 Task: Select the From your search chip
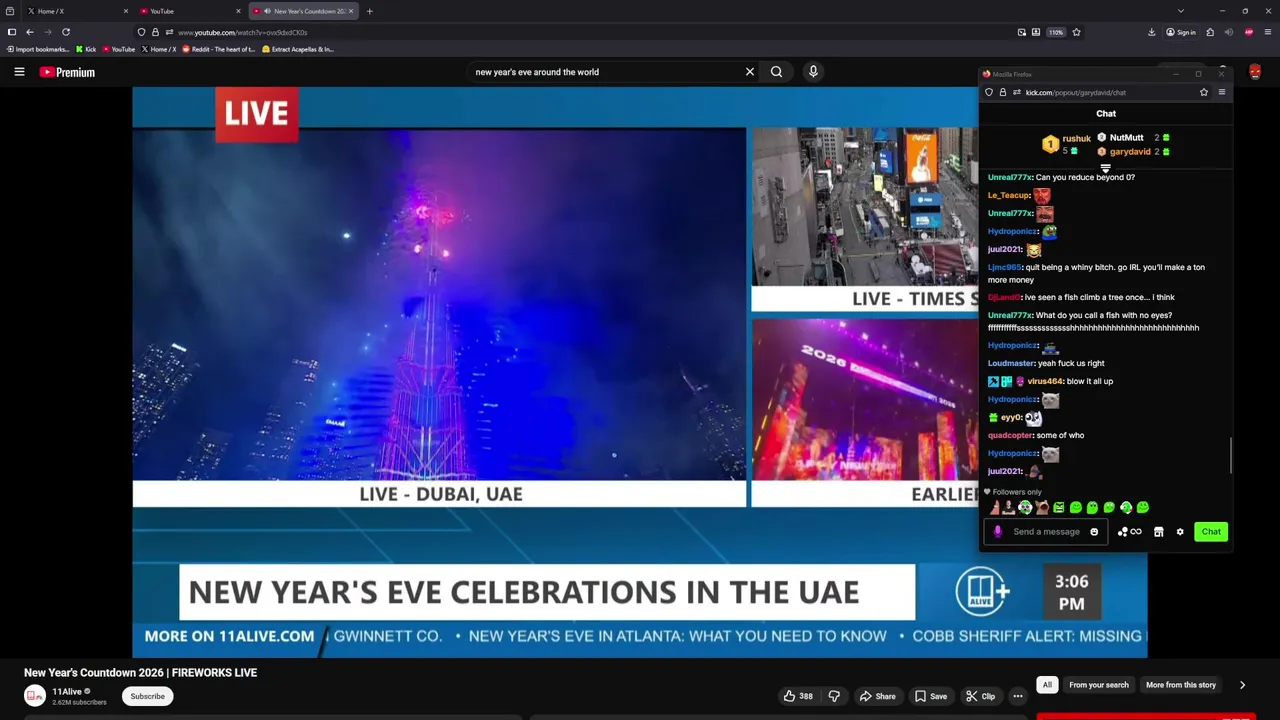coord(1098,685)
